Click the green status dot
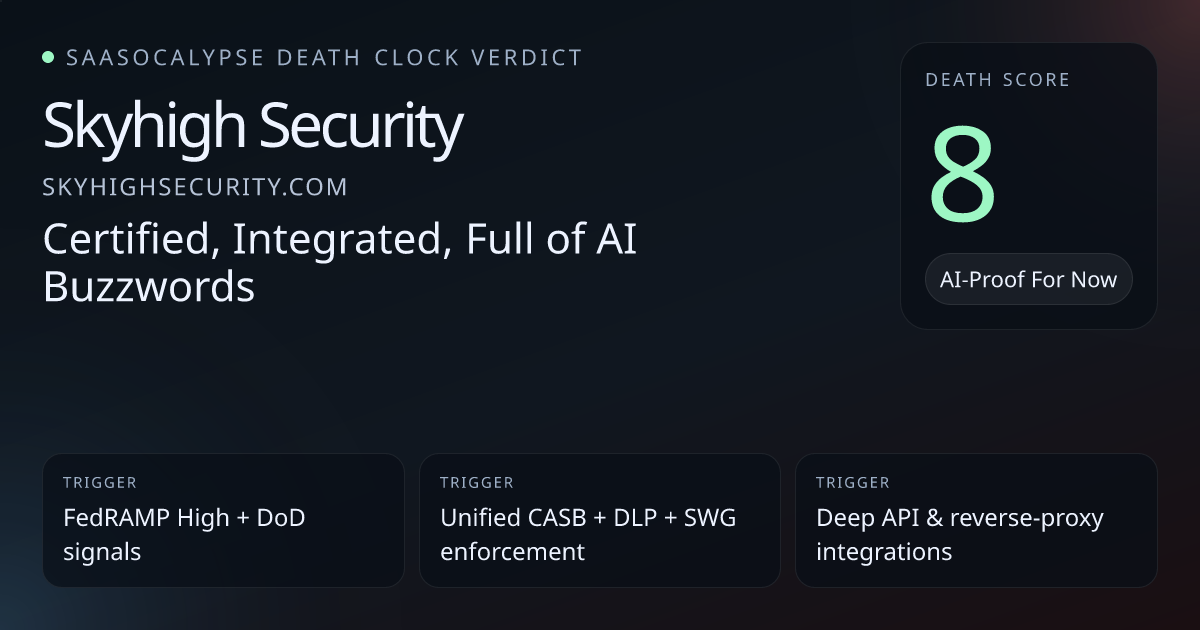 pyautogui.click(x=48, y=57)
